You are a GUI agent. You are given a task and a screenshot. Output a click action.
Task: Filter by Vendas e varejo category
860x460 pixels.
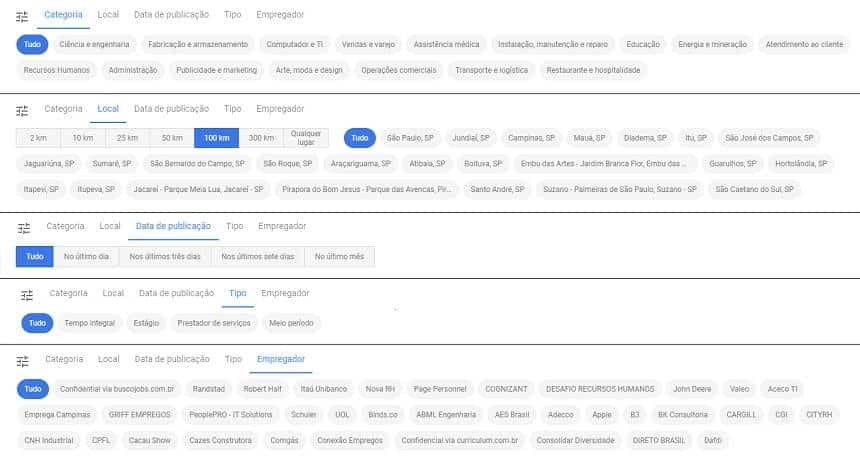pyautogui.click(x=368, y=44)
